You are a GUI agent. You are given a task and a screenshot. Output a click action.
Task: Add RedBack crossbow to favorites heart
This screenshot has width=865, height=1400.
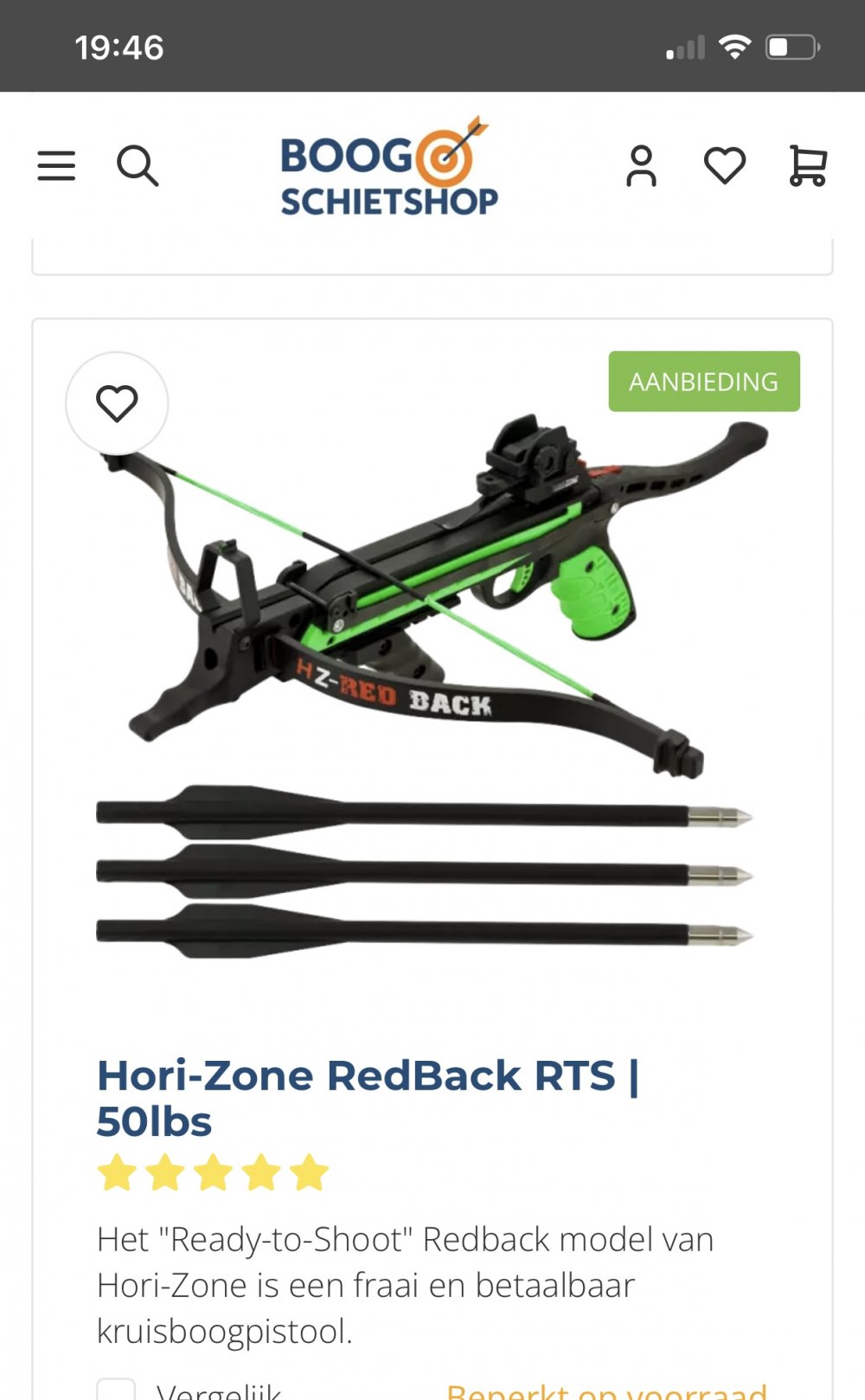coord(117,403)
